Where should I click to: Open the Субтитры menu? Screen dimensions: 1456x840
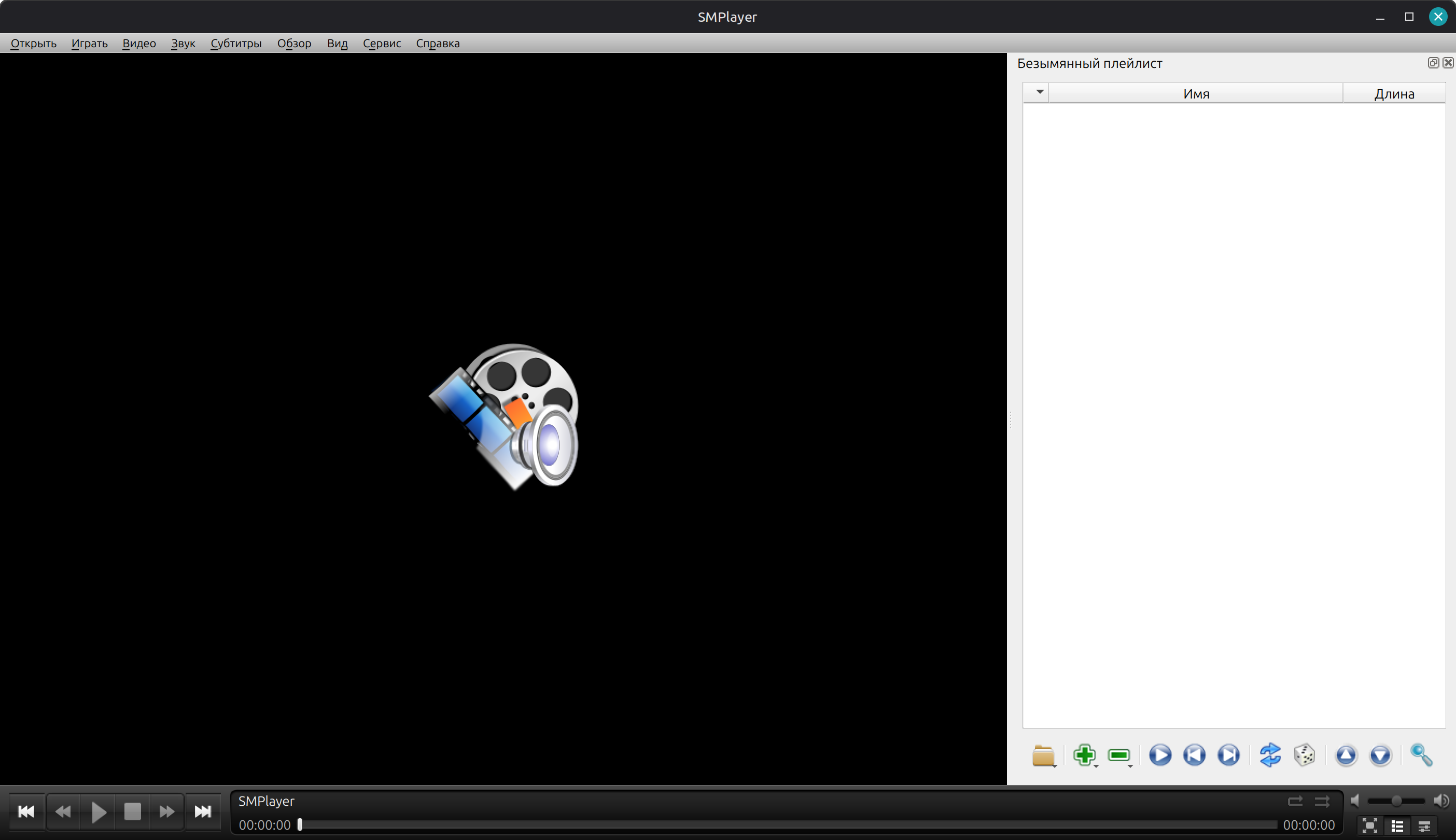click(x=236, y=43)
